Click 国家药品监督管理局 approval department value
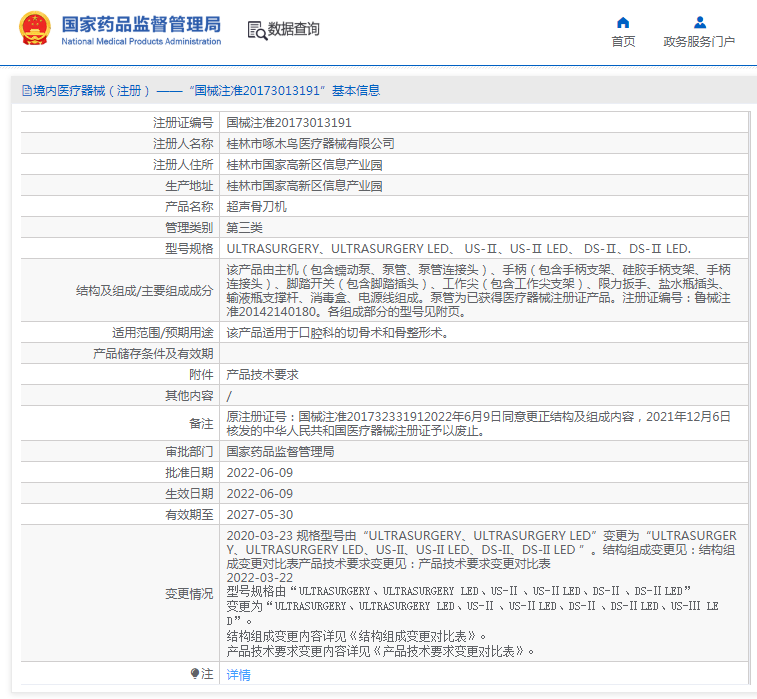757x699 pixels. point(280,451)
